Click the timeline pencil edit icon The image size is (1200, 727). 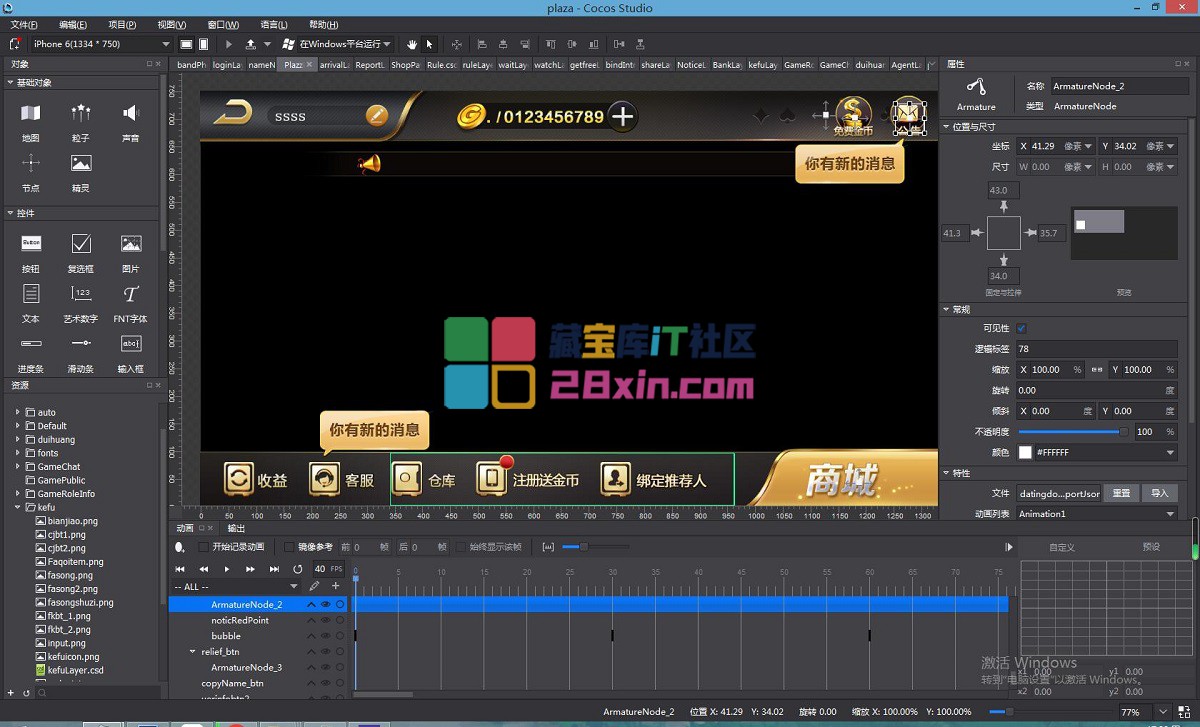[314, 586]
